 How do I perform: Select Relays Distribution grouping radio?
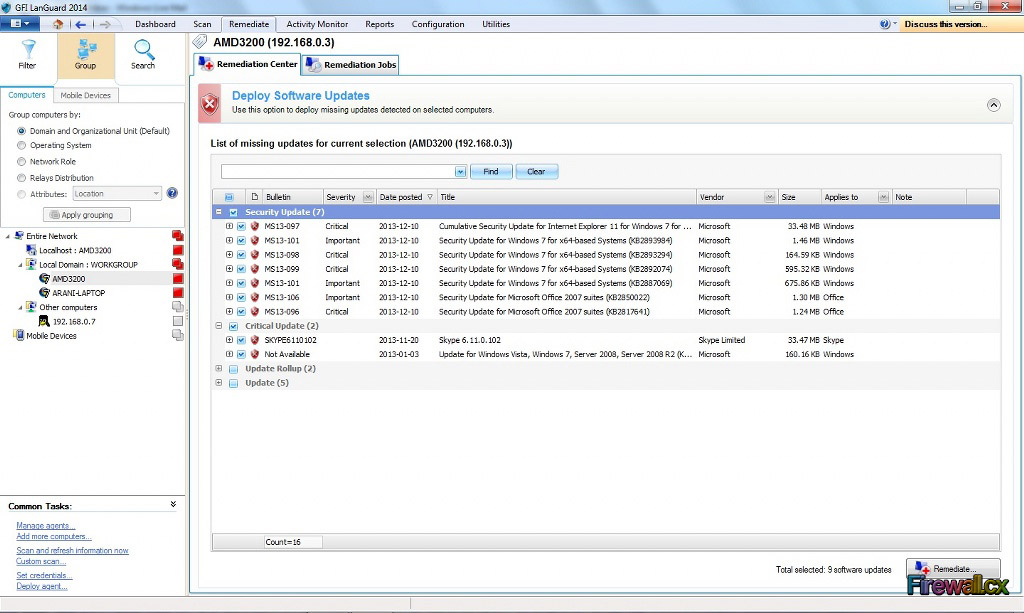(22, 178)
